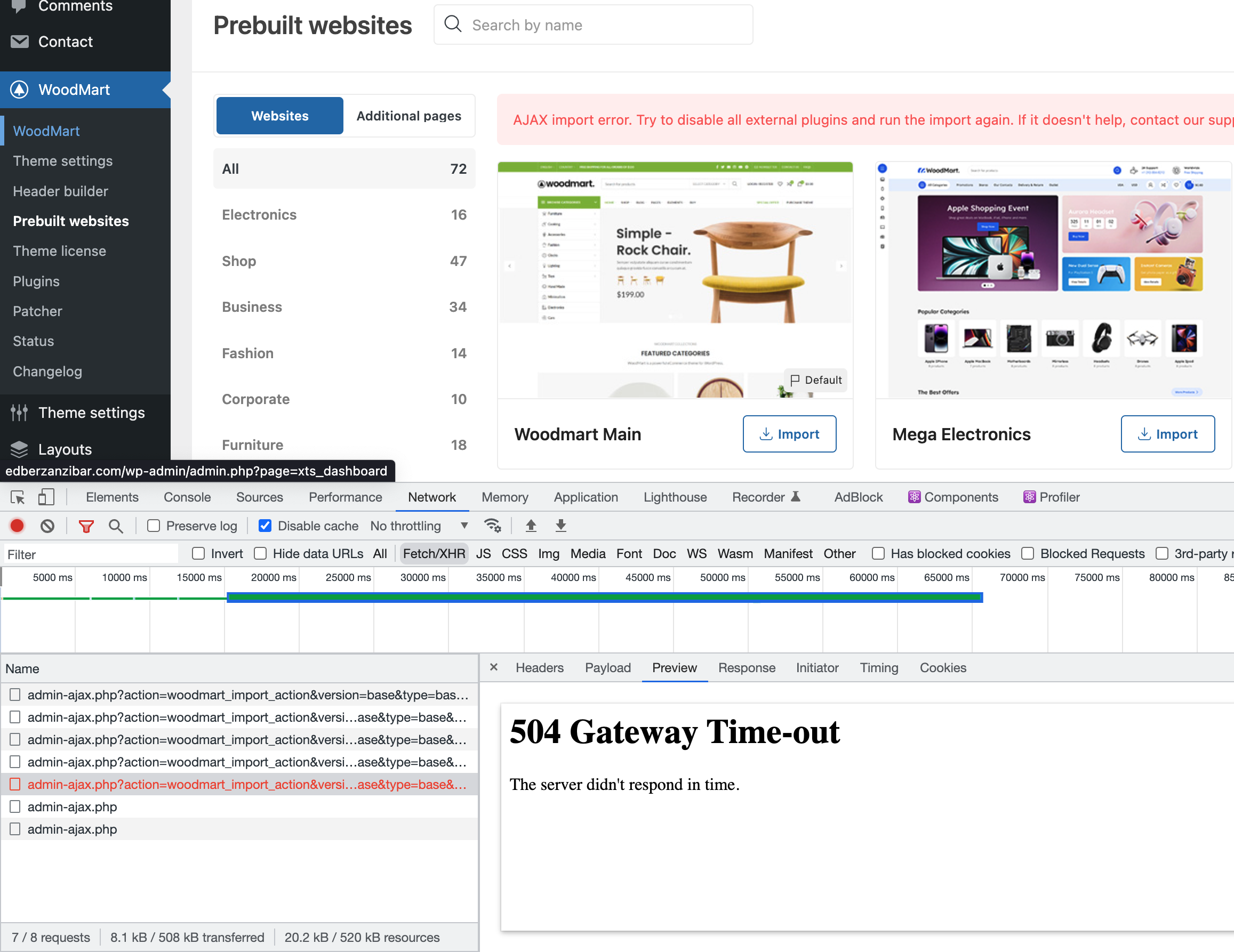The width and height of the screenshot is (1234, 952).
Task: Open network conditions wifi icon
Action: (x=492, y=526)
